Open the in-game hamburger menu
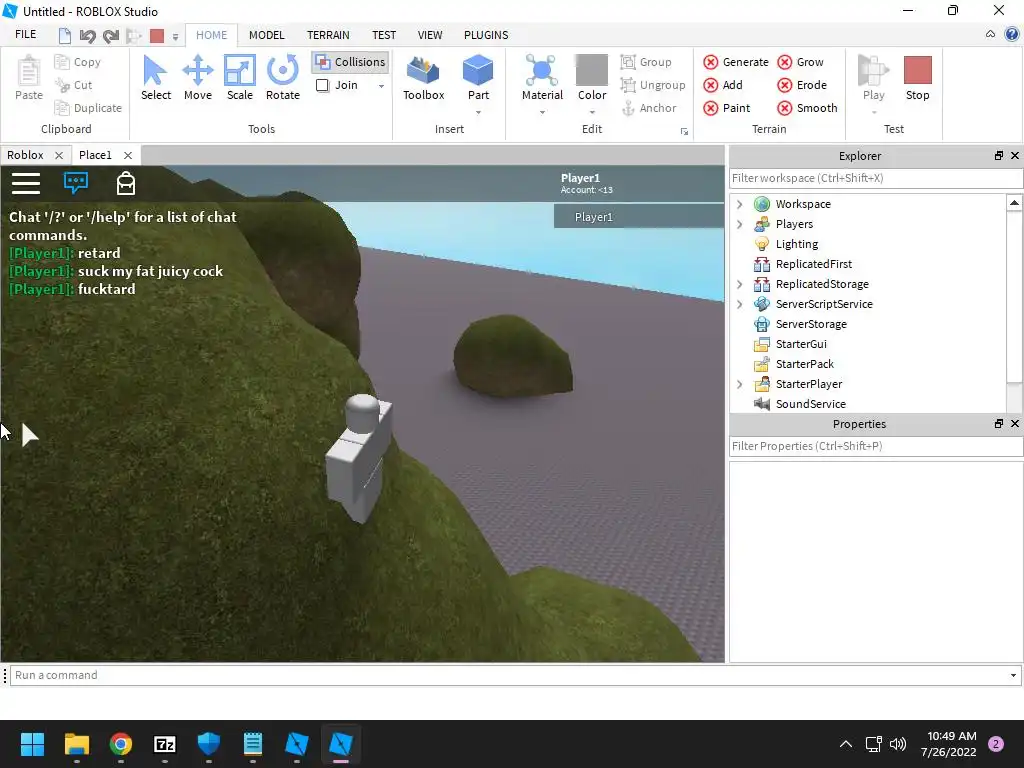The height and width of the screenshot is (768, 1024). (26, 184)
